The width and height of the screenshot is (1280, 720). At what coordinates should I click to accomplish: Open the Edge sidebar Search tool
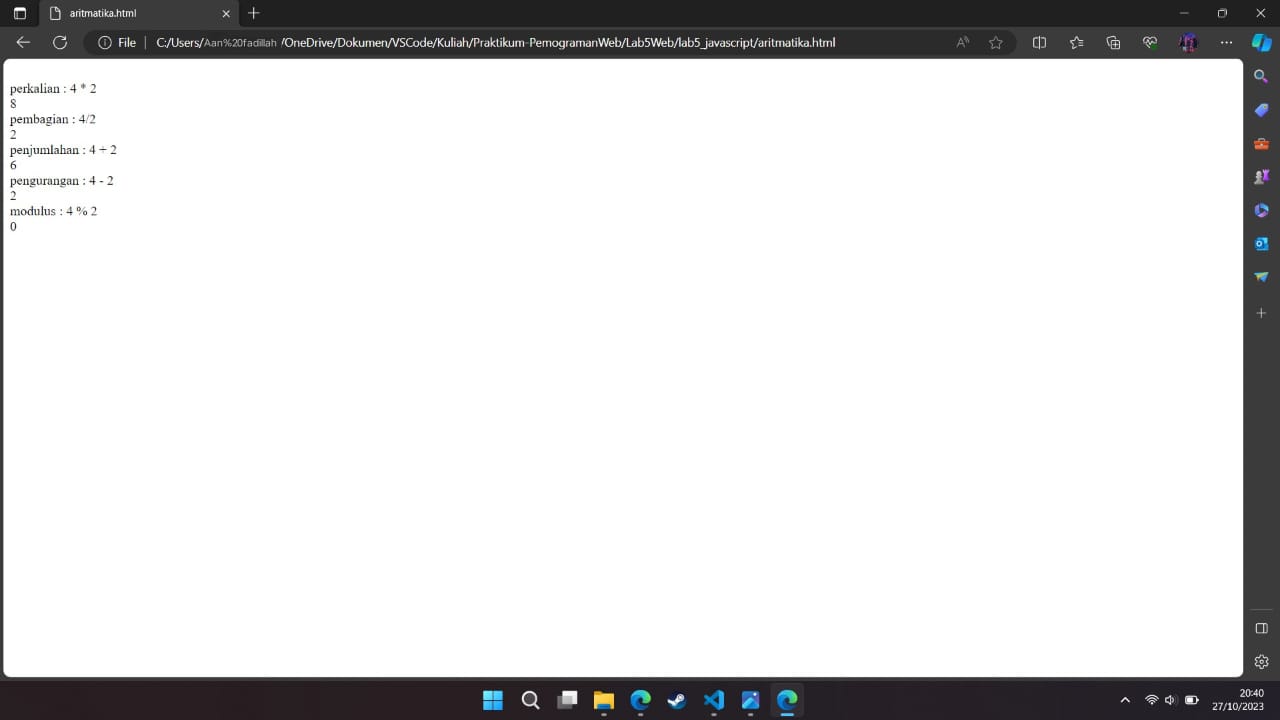(1260, 76)
